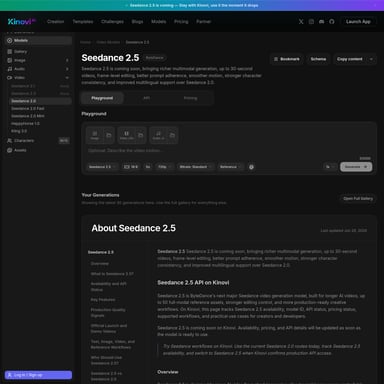The height and width of the screenshot is (384, 384).
Task: Open the Challenges nav item
Action: click(x=112, y=22)
